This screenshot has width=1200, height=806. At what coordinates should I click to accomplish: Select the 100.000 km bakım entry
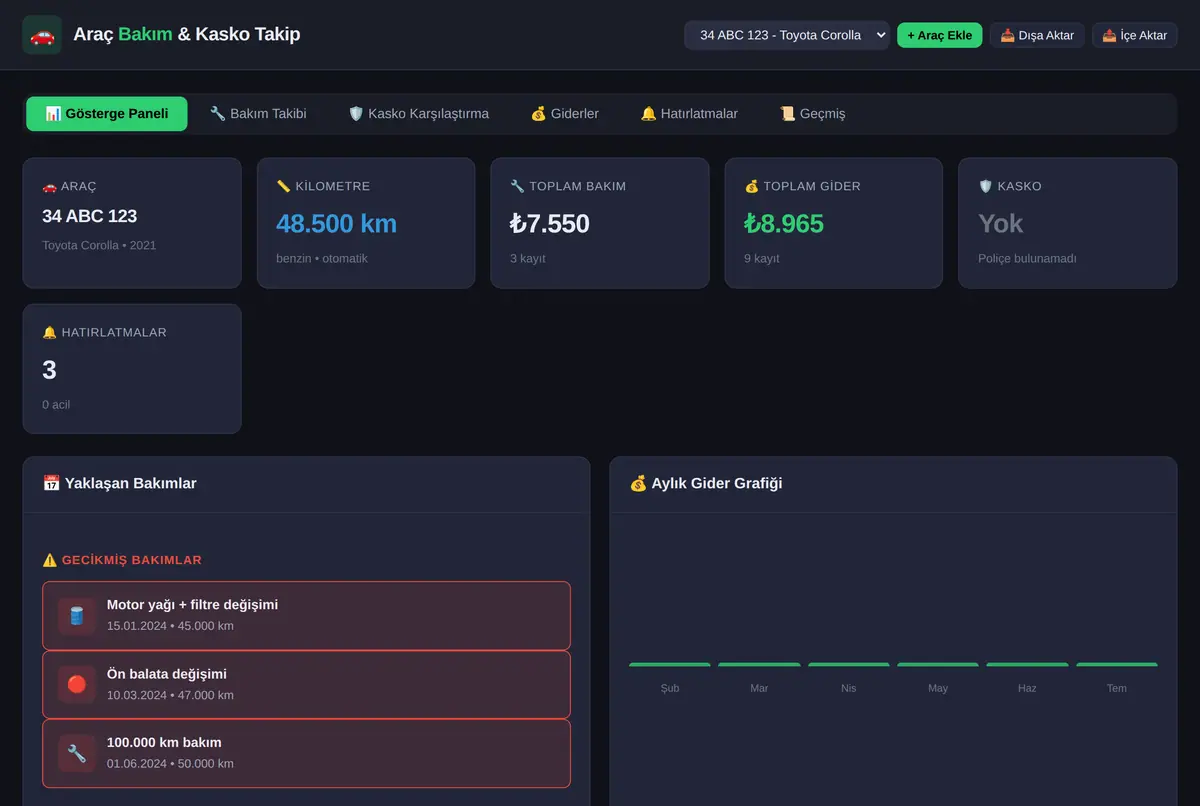click(x=306, y=753)
